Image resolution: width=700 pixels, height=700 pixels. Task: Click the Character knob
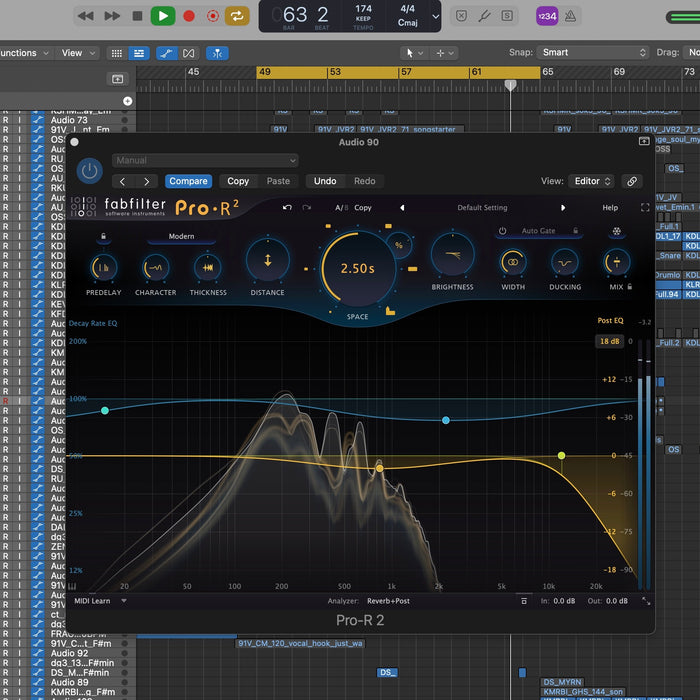coord(155,268)
